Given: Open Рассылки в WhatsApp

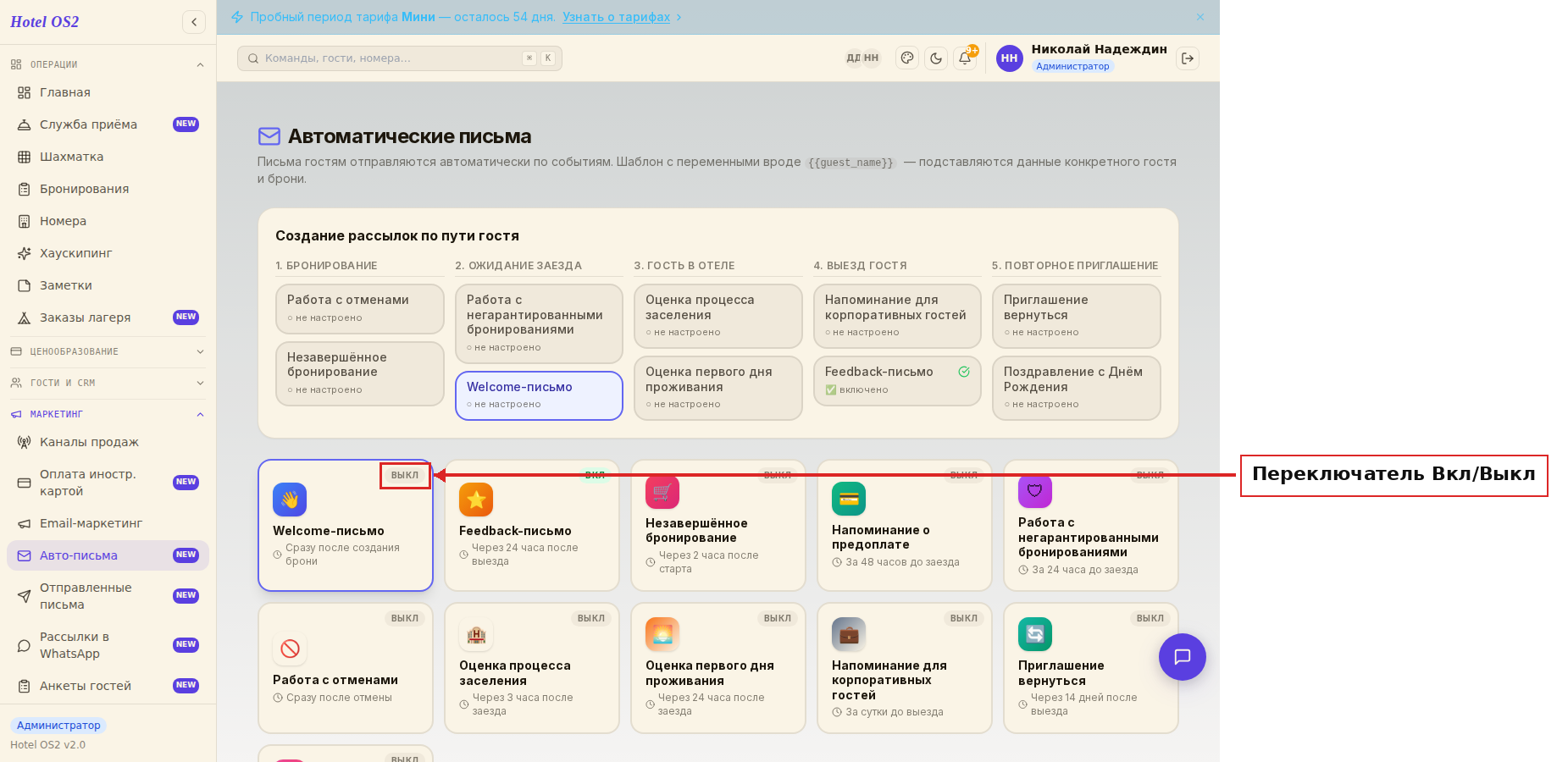Looking at the screenshot, I should (x=108, y=645).
